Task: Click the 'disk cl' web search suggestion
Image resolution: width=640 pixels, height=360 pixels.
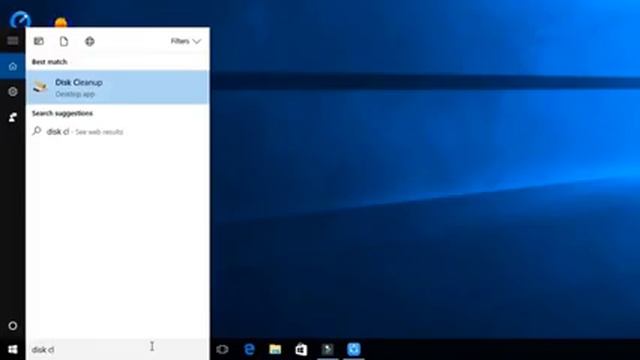Action: click(118, 131)
